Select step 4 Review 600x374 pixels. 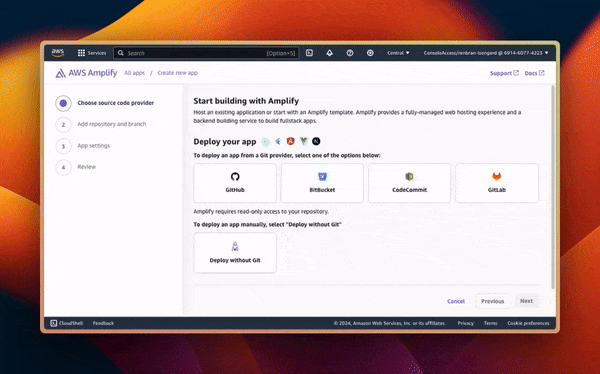(76, 167)
